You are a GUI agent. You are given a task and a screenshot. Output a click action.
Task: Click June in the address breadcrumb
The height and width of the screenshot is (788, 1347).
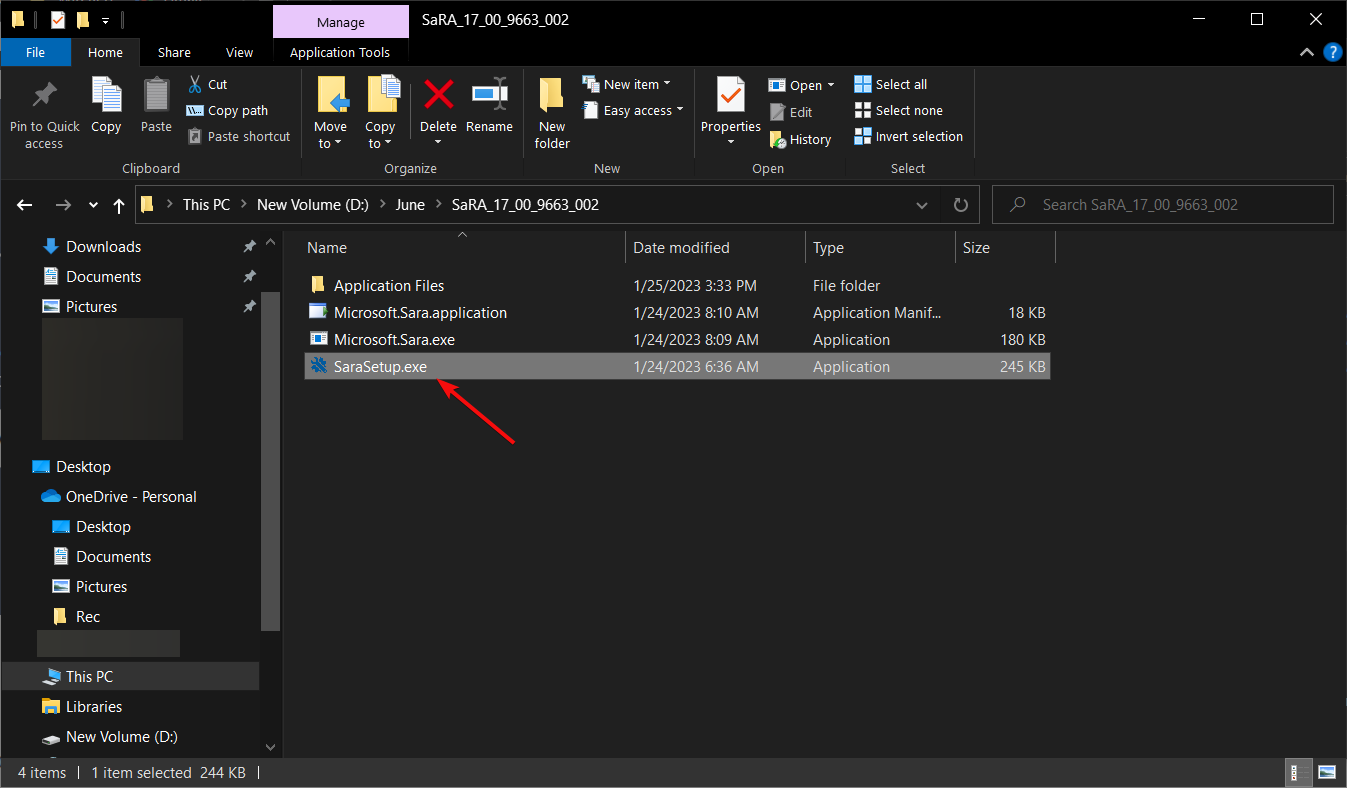point(410,205)
